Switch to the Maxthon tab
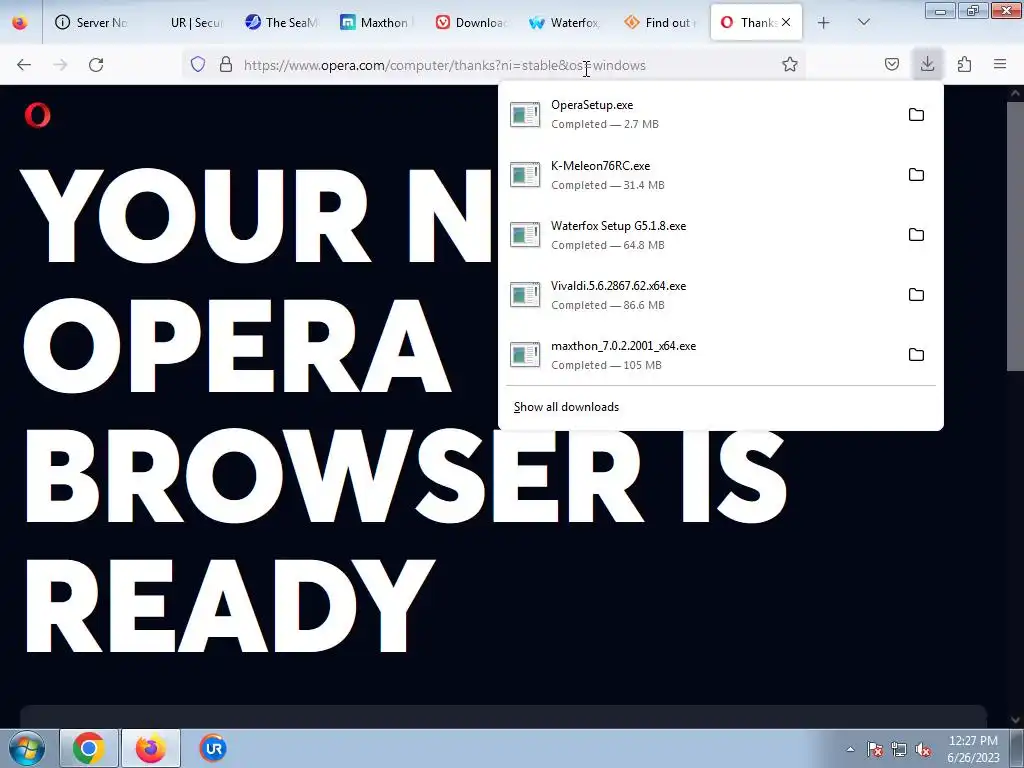Screen dimensions: 1024x768 point(377,22)
